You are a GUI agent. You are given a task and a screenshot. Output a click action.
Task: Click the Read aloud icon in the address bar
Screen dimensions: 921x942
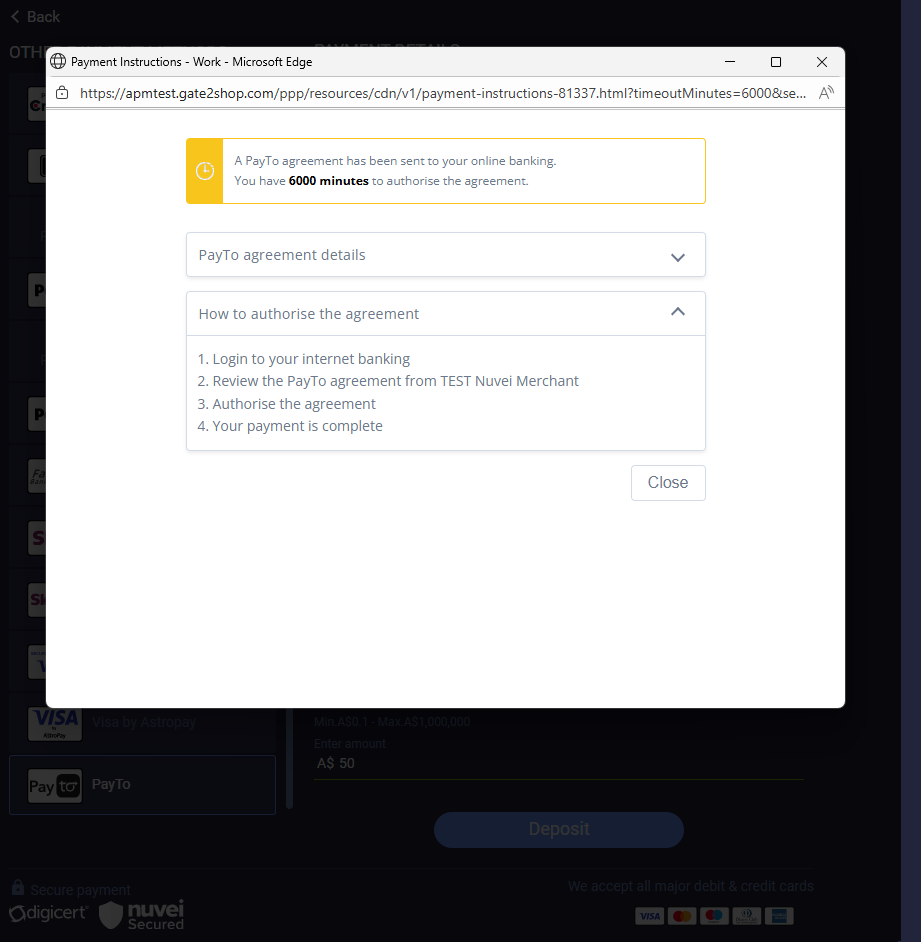825,93
